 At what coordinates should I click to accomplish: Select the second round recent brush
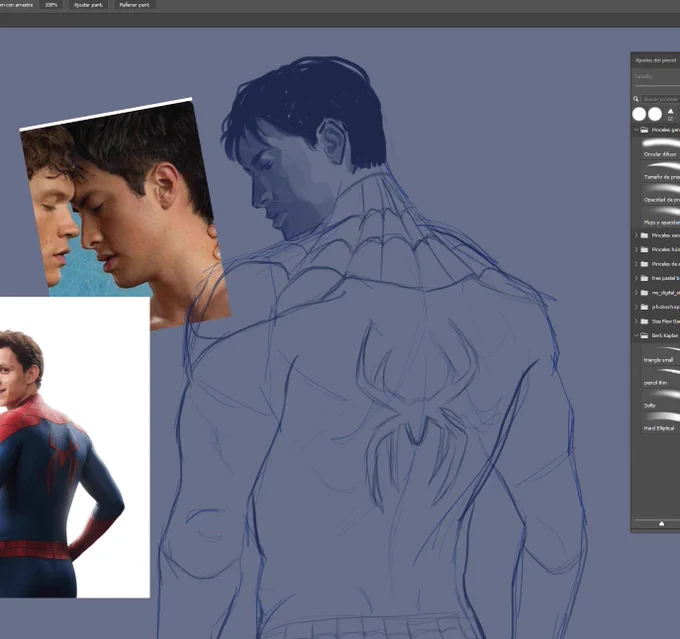tap(655, 114)
